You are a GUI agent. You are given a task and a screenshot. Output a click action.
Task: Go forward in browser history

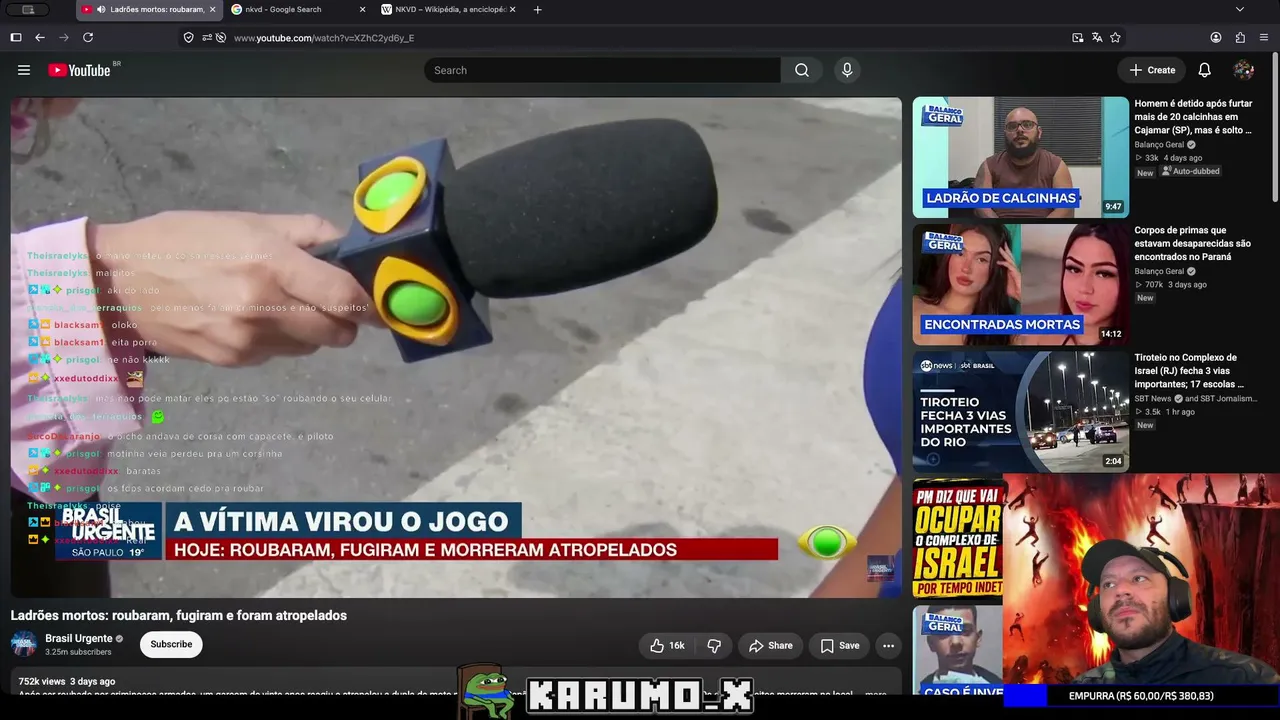tap(64, 37)
